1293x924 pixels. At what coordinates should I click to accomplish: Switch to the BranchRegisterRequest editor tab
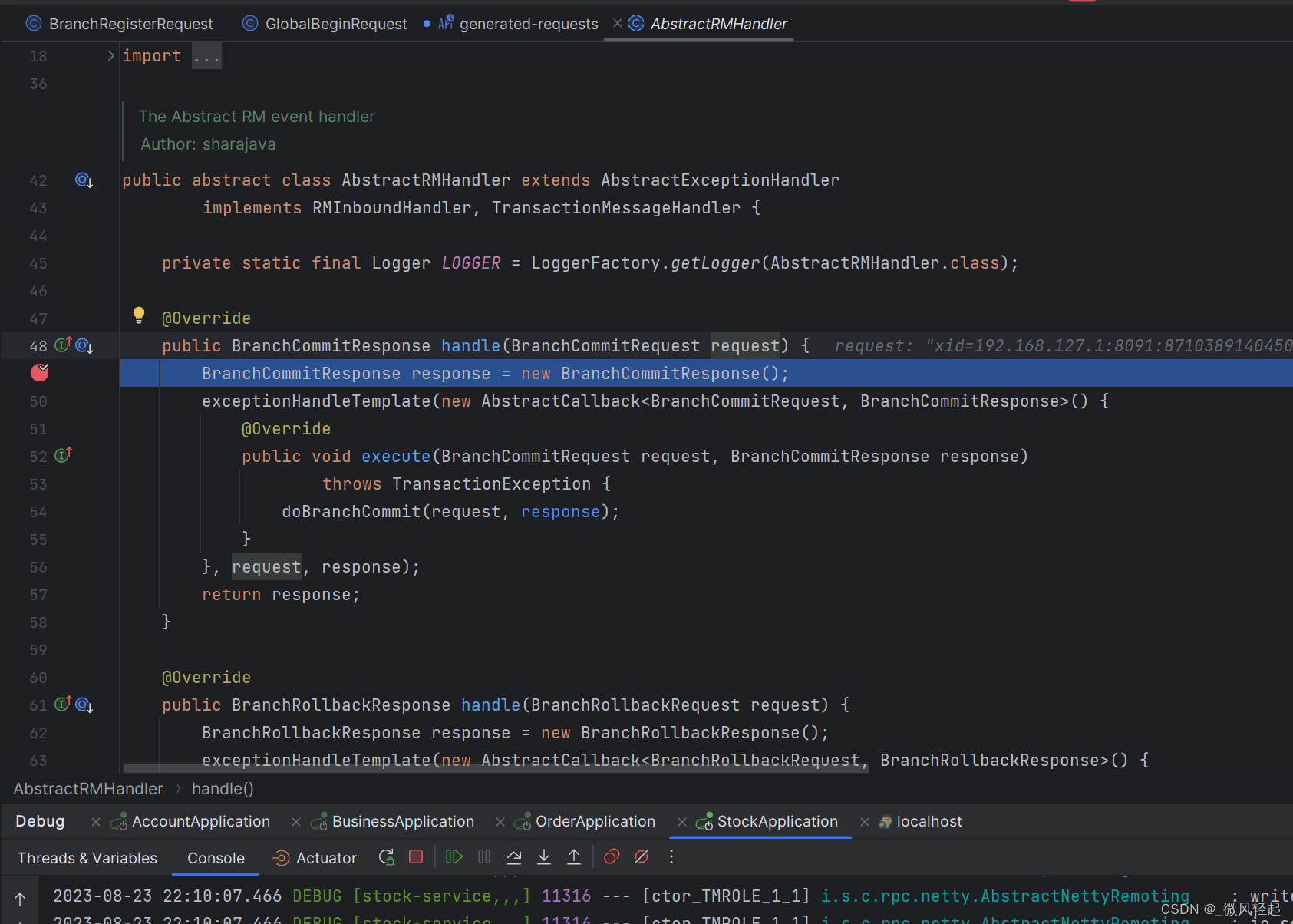(x=119, y=24)
